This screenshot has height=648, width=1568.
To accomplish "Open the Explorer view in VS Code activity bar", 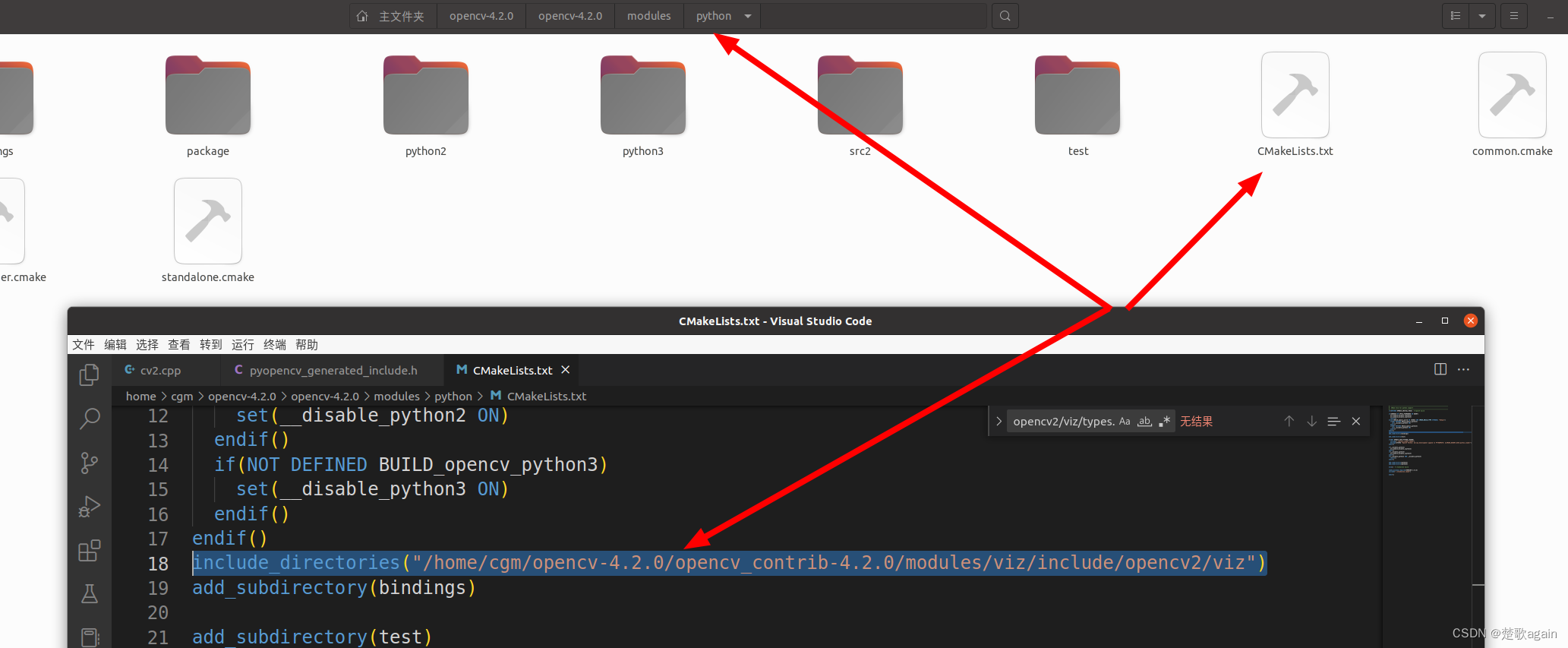I will pyautogui.click(x=90, y=375).
